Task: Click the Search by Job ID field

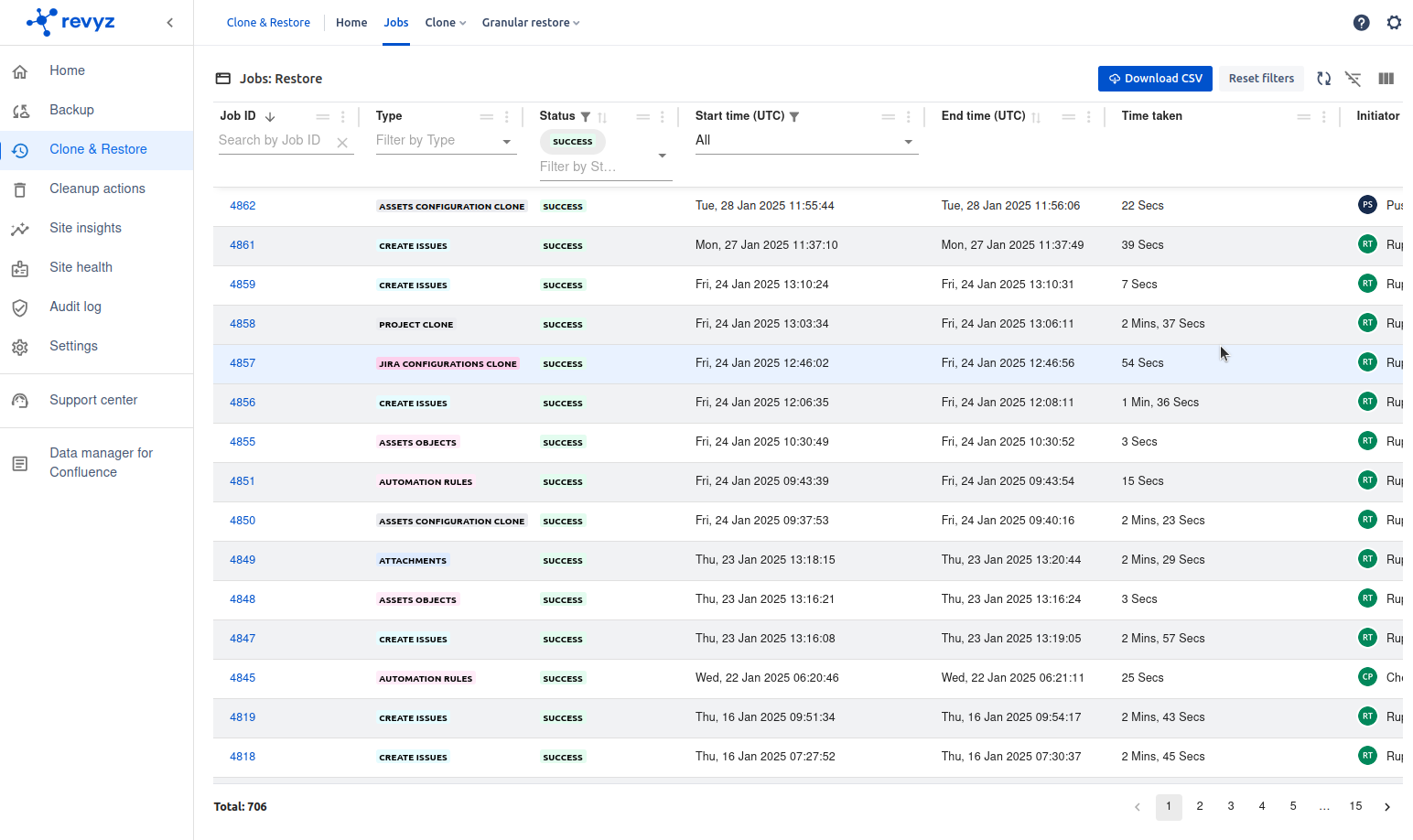Action: (x=273, y=141)
